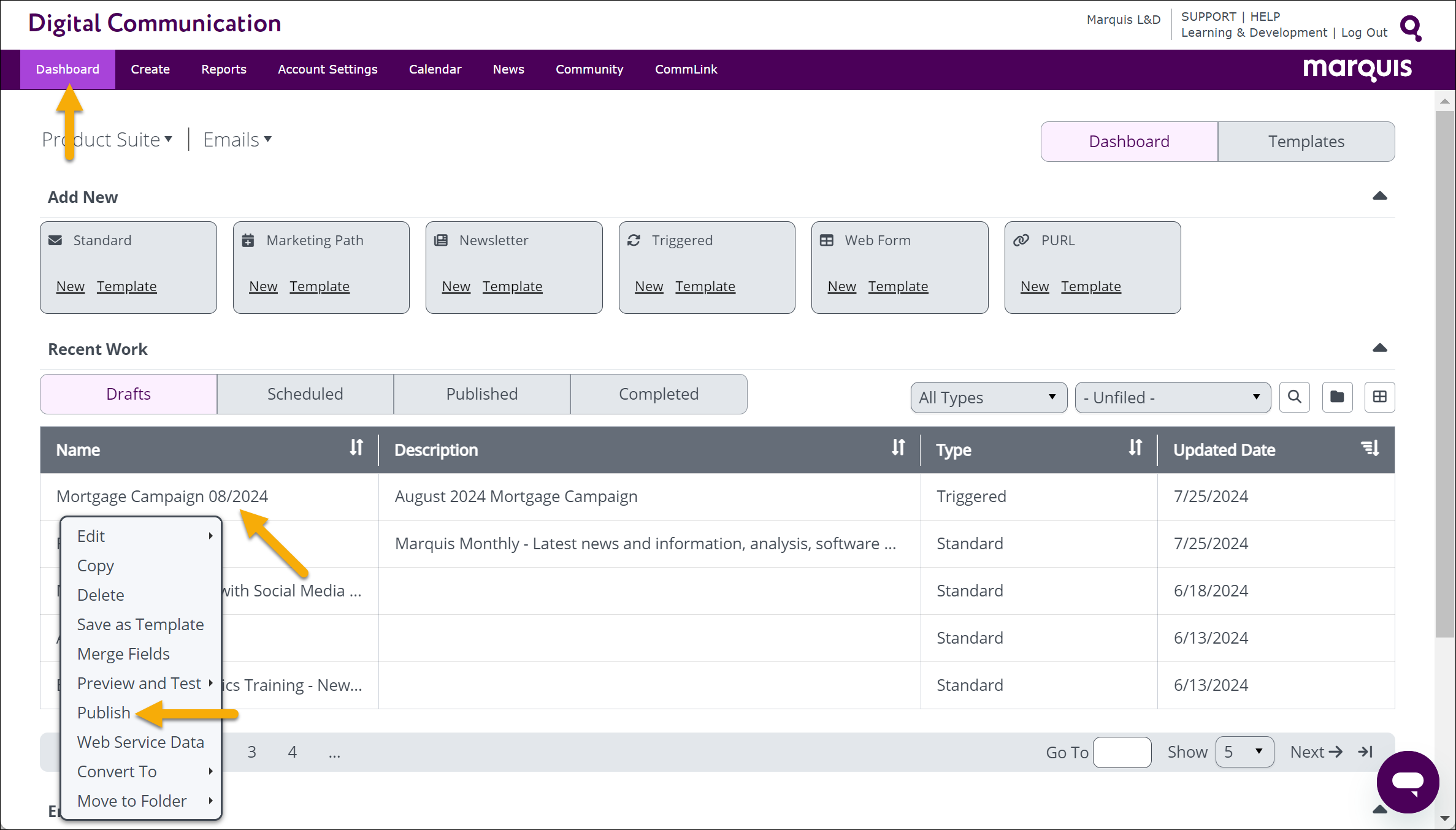
Task: Expand the Move to Folder submenu
Action: click(141, 801)
